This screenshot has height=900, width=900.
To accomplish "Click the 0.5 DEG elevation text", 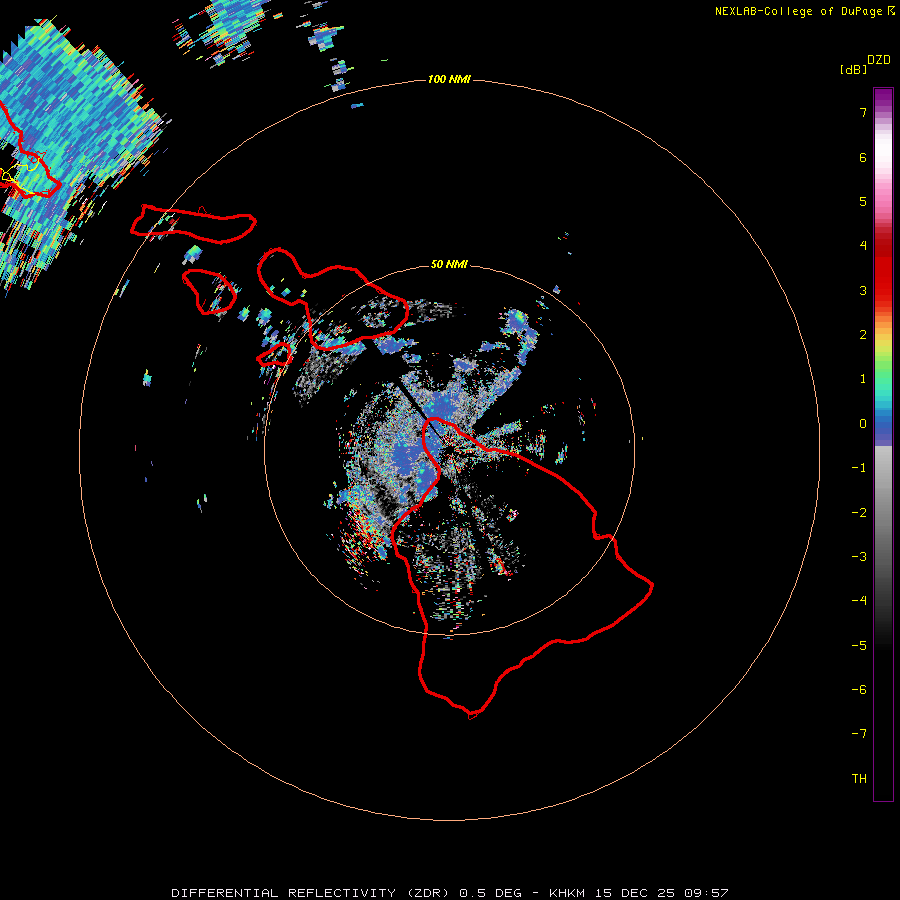I will pyautogui.click(x=490, y=893).
